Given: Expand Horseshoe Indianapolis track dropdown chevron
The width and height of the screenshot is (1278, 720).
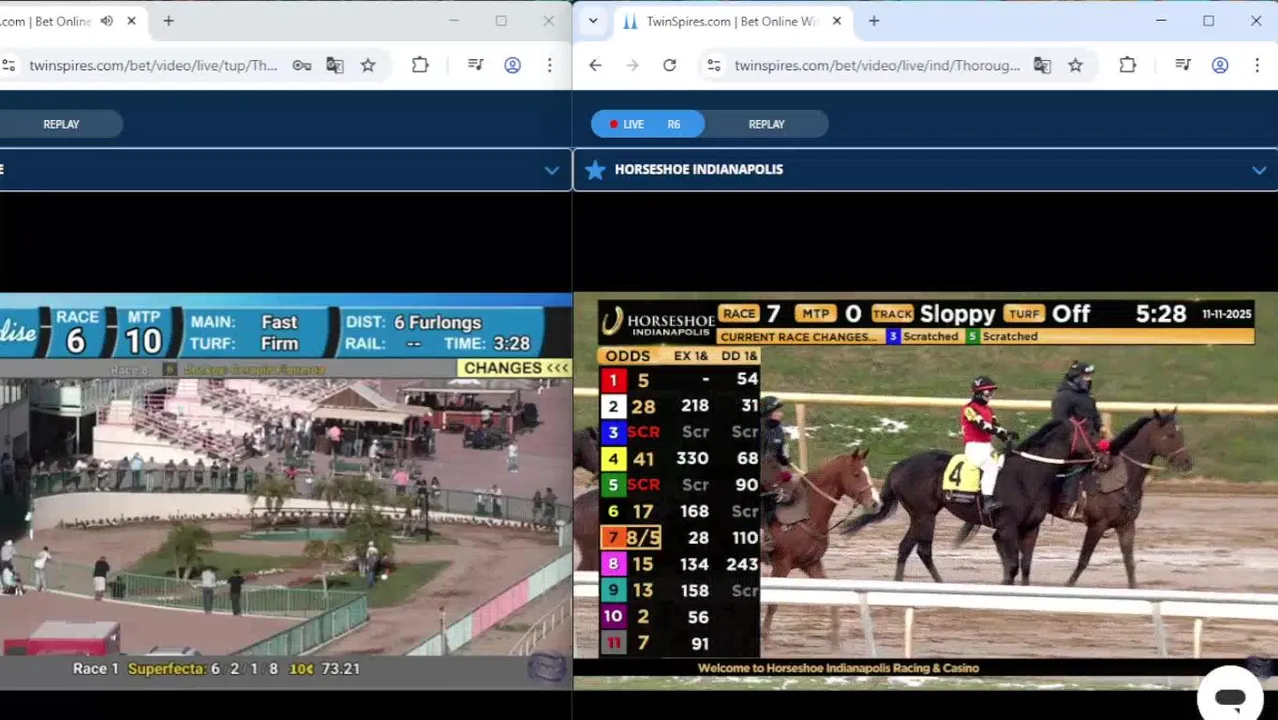Looking at the screenshot, I should click(x=1259, y=170).
